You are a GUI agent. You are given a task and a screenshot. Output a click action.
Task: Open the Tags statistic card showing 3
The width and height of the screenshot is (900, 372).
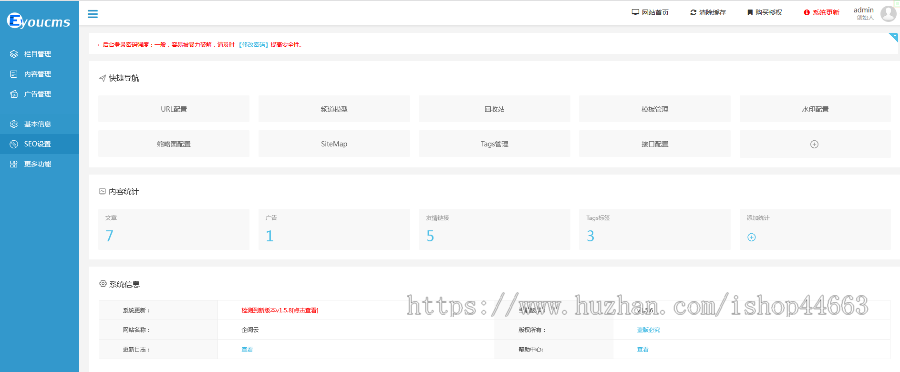click(655, 229)
